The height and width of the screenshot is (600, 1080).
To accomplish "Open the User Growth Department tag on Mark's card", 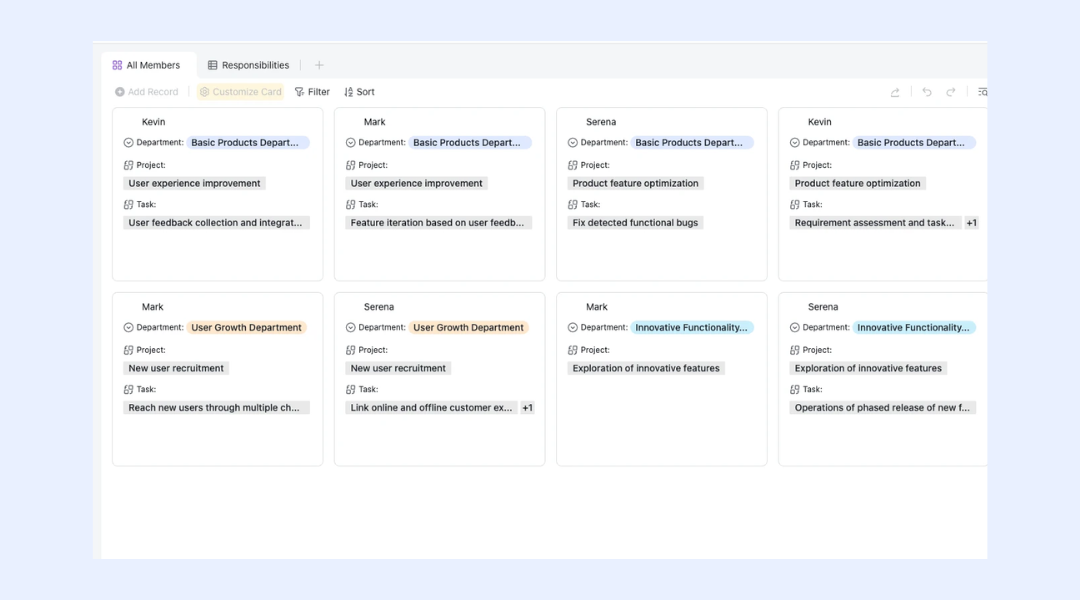I will pyautogui.click(x=247, y=328).
